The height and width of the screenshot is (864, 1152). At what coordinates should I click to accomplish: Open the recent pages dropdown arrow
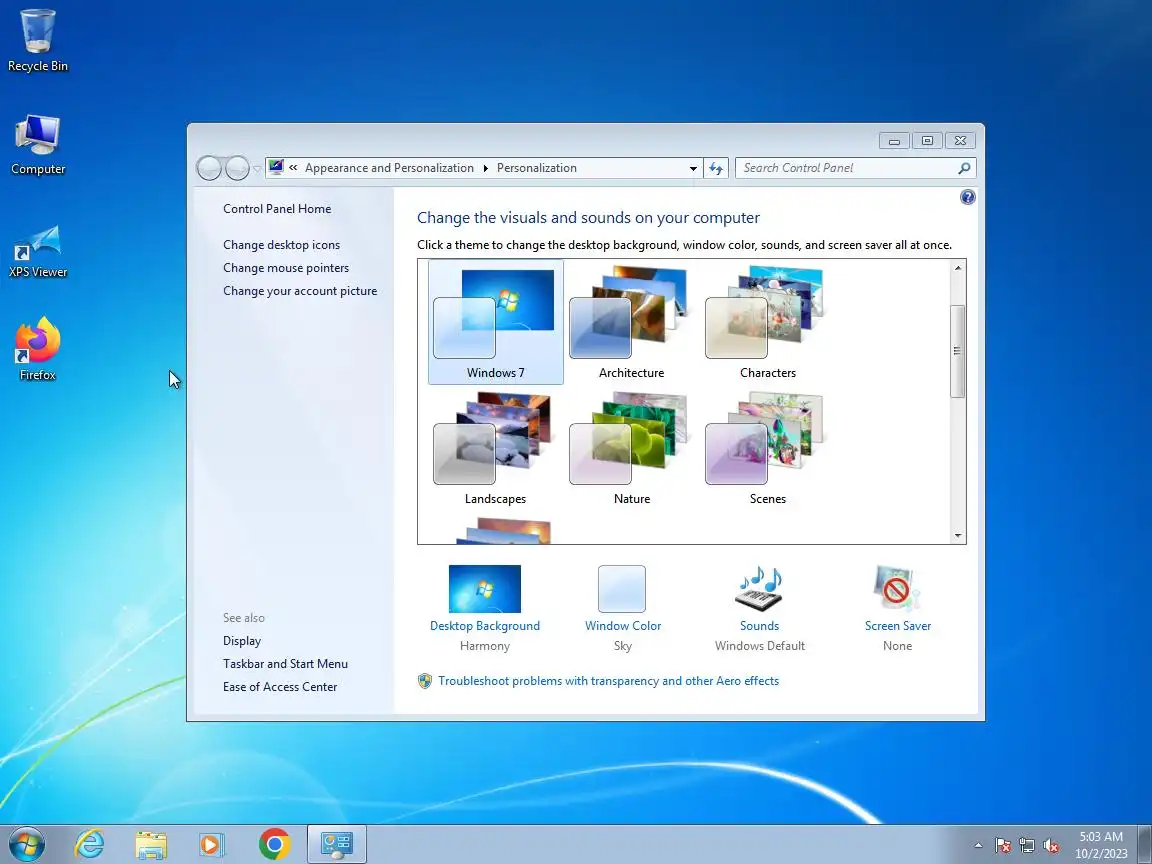256,168
